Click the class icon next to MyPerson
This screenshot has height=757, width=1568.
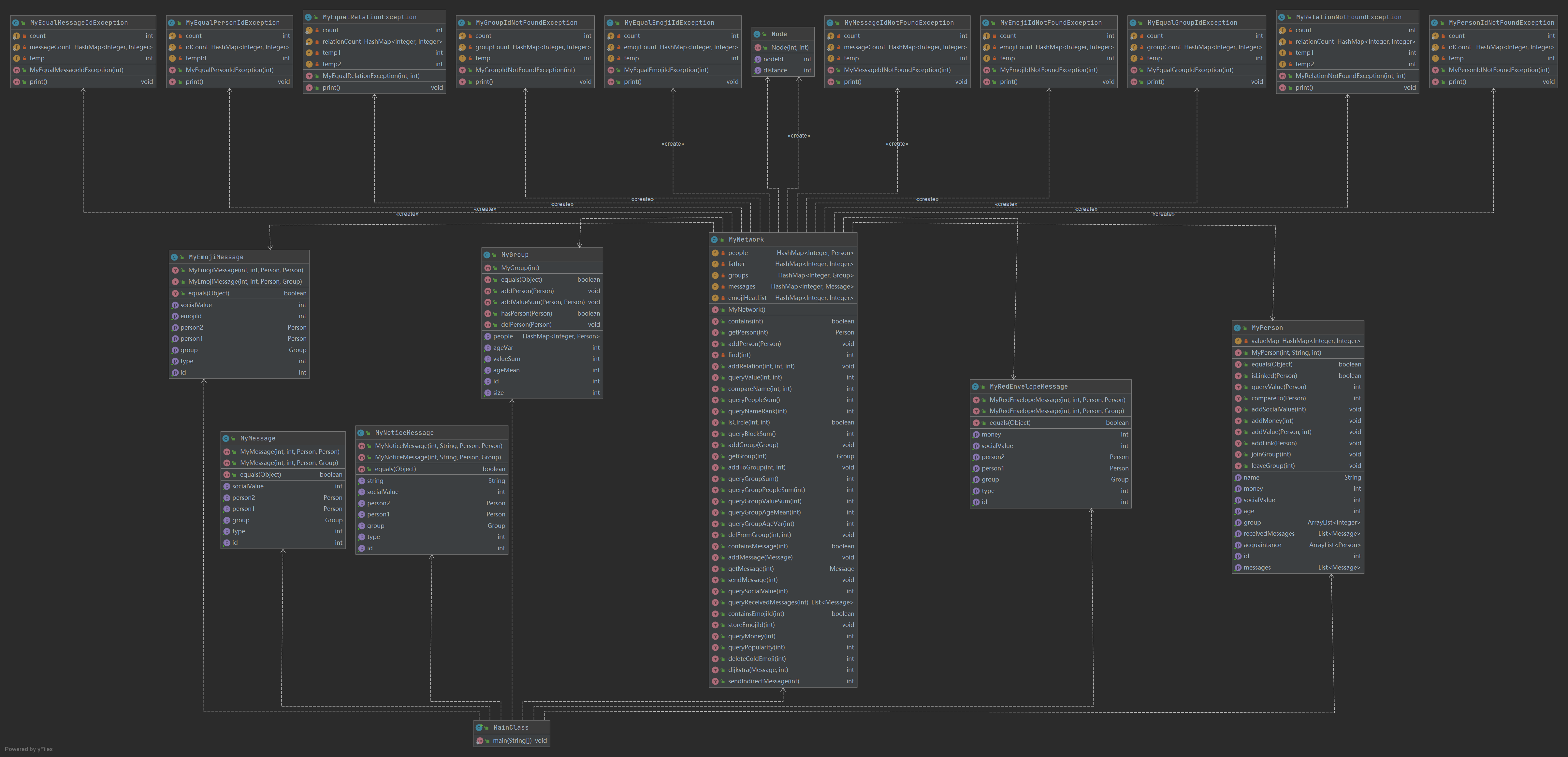tap(1238, 328)
